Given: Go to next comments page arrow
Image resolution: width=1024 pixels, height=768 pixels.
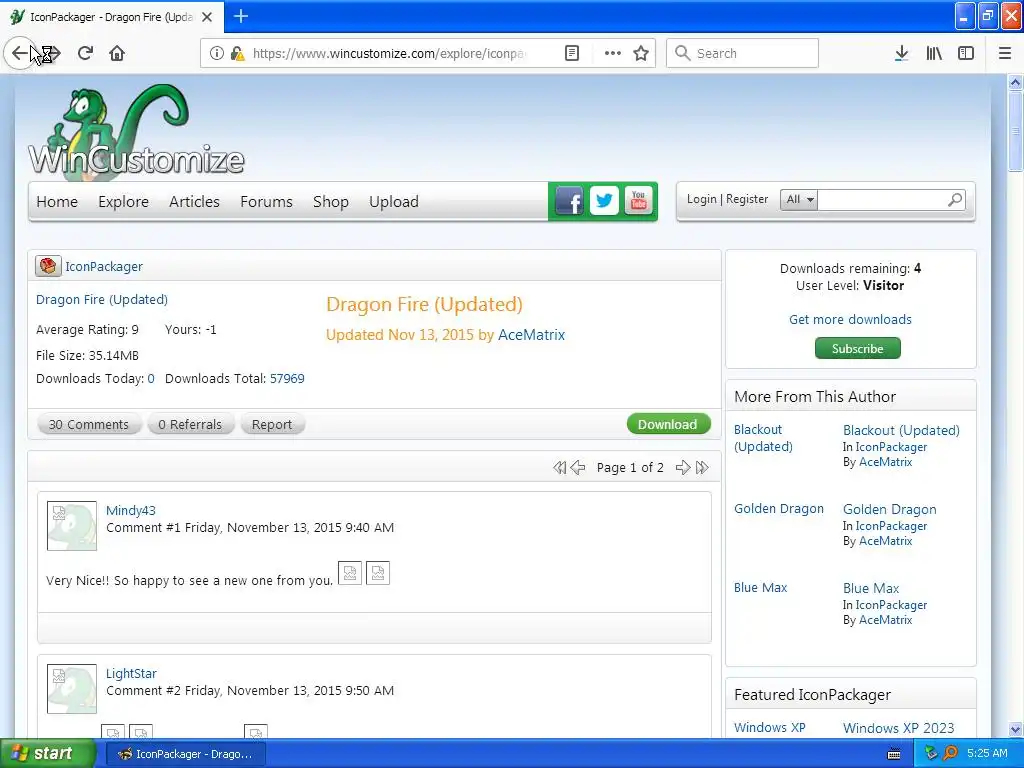Looking at the screenshot, I should (683, 468).
